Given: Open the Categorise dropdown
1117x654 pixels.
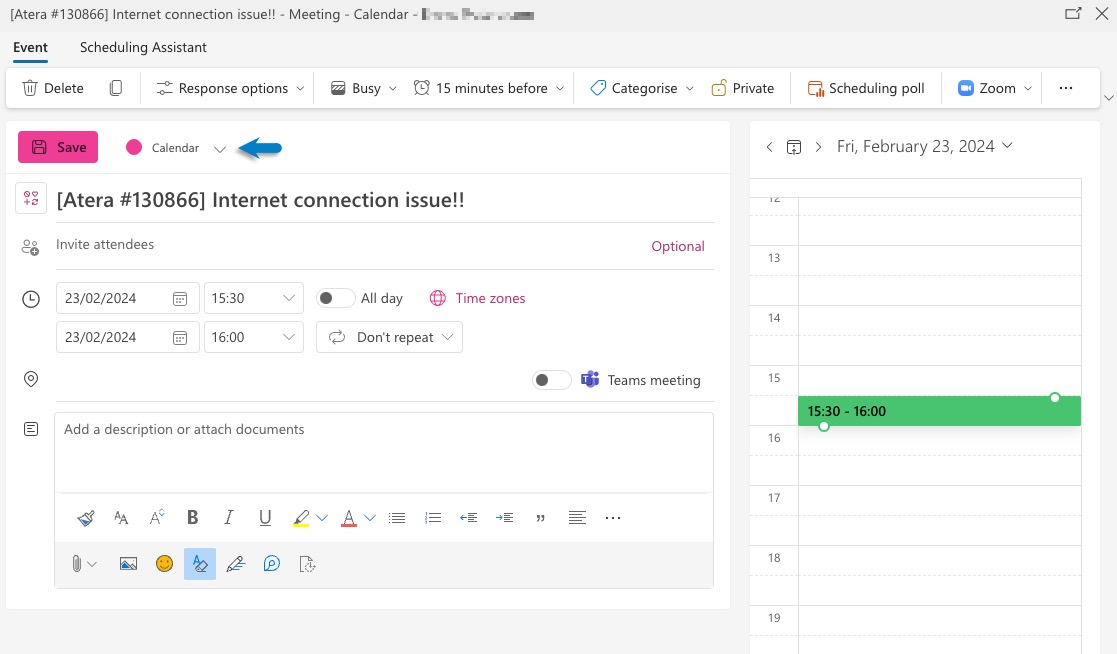Looking at the screenshot, I should 642,88.
